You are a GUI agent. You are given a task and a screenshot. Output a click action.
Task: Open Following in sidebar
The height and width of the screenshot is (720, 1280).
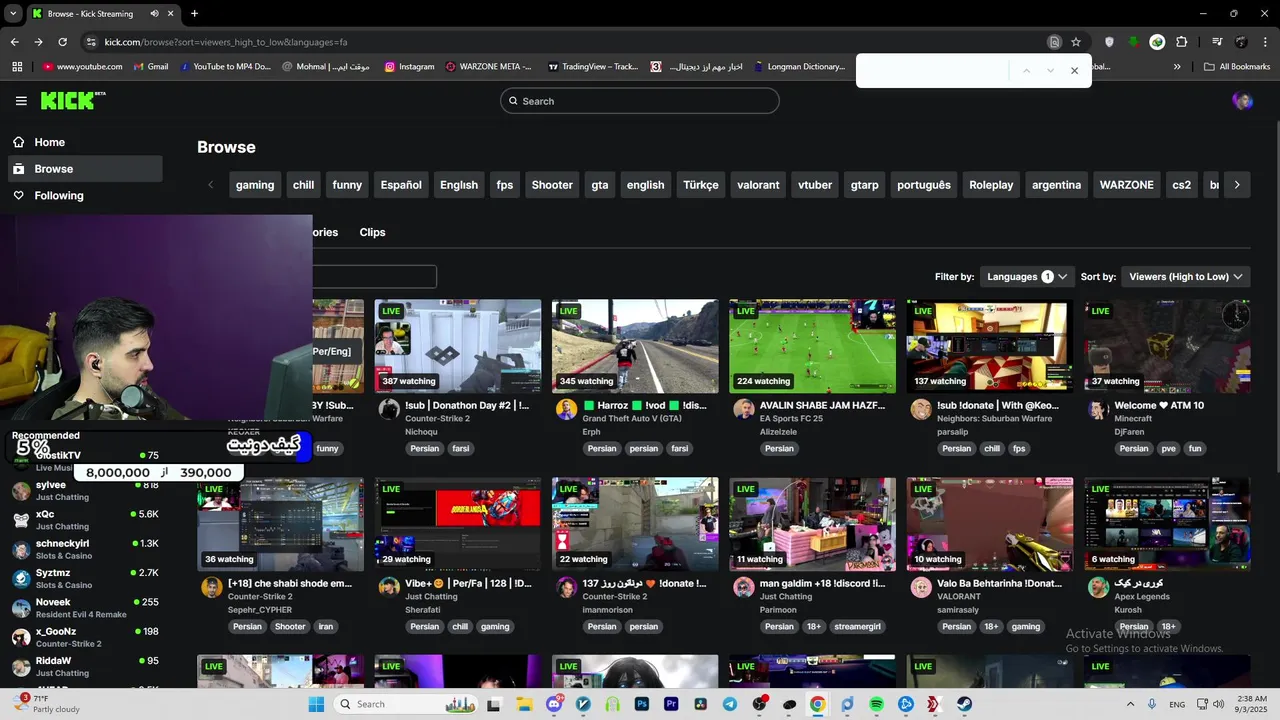point(85,196)
